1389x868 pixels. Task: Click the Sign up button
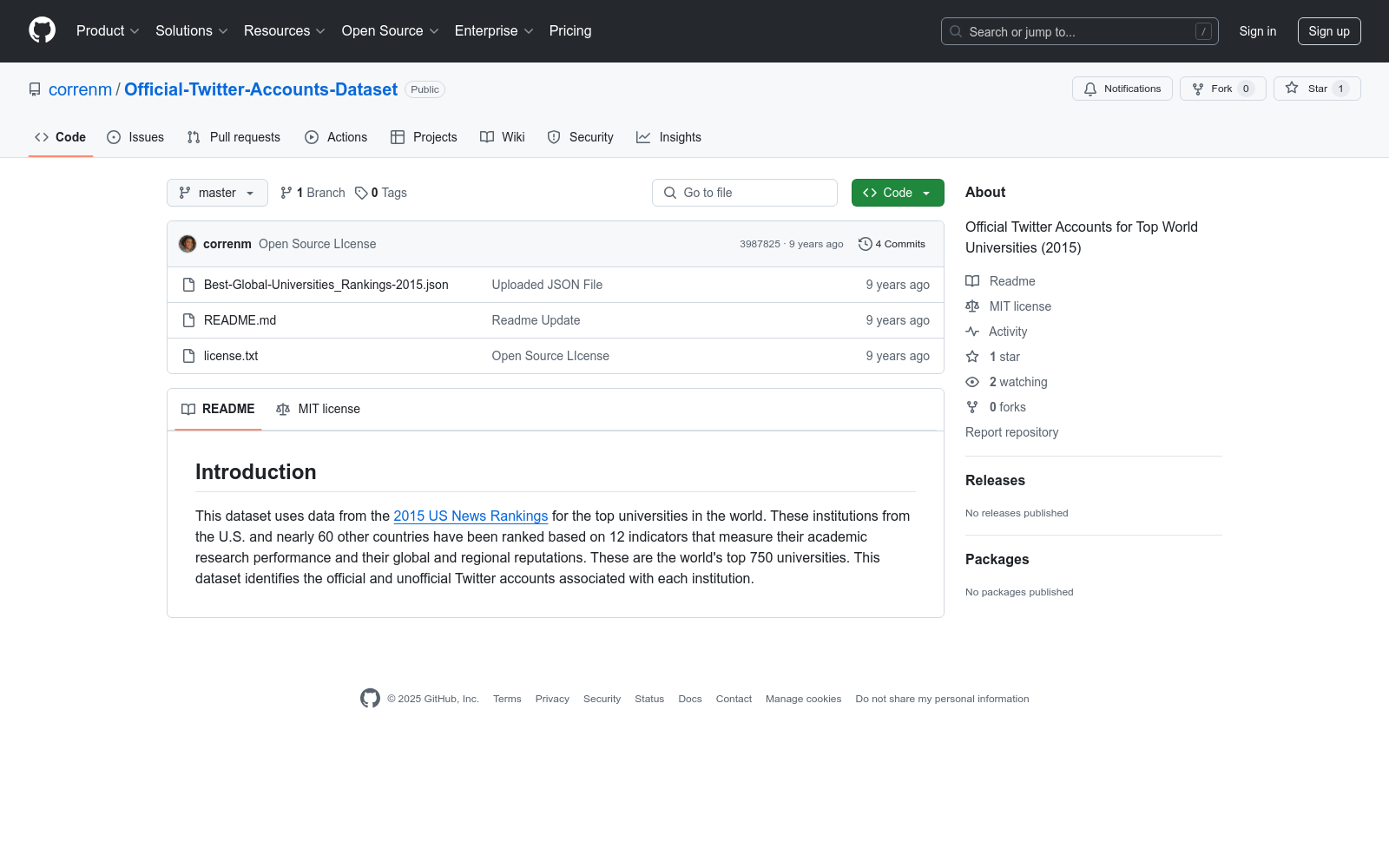pos(1329,31)
